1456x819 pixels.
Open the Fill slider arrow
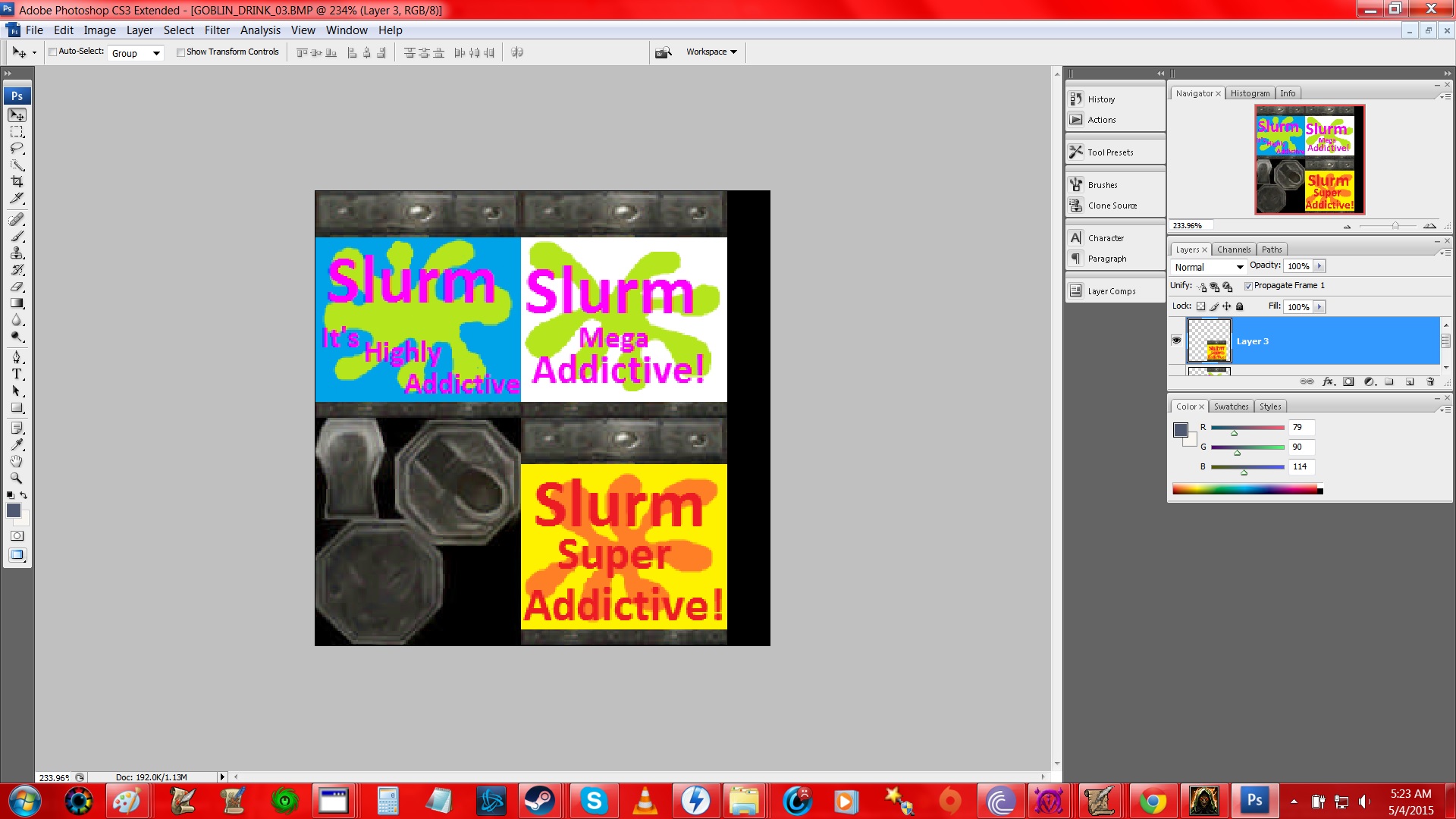pos(1319,307)
